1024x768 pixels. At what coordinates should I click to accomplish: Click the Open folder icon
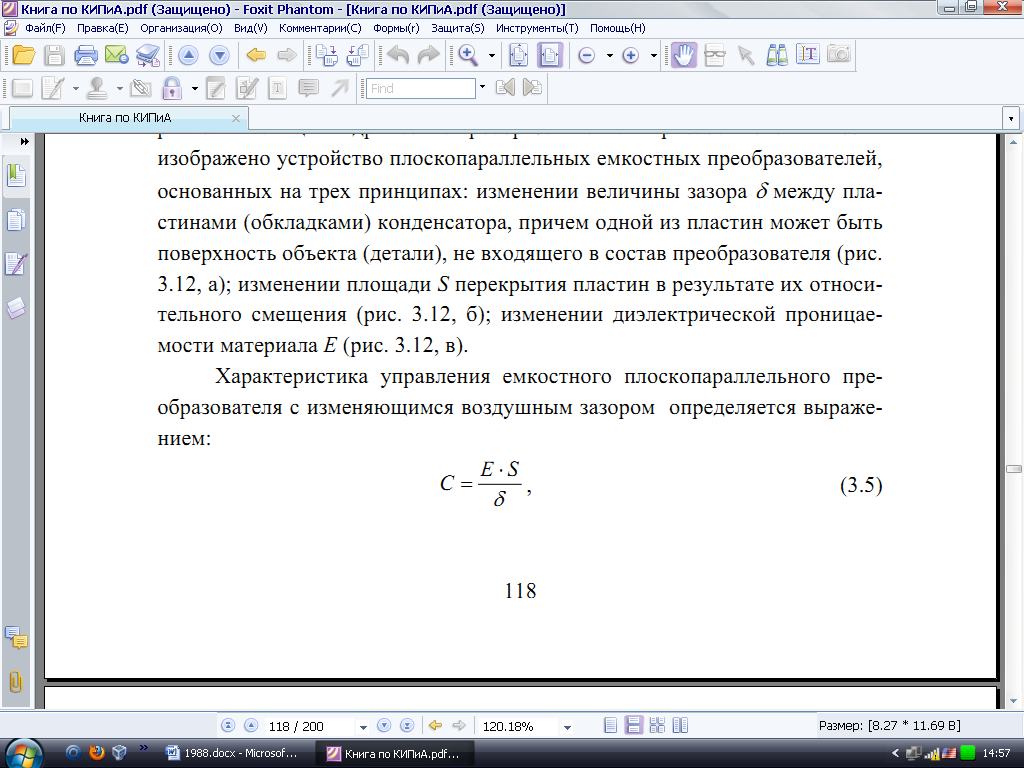pos(23,56)
